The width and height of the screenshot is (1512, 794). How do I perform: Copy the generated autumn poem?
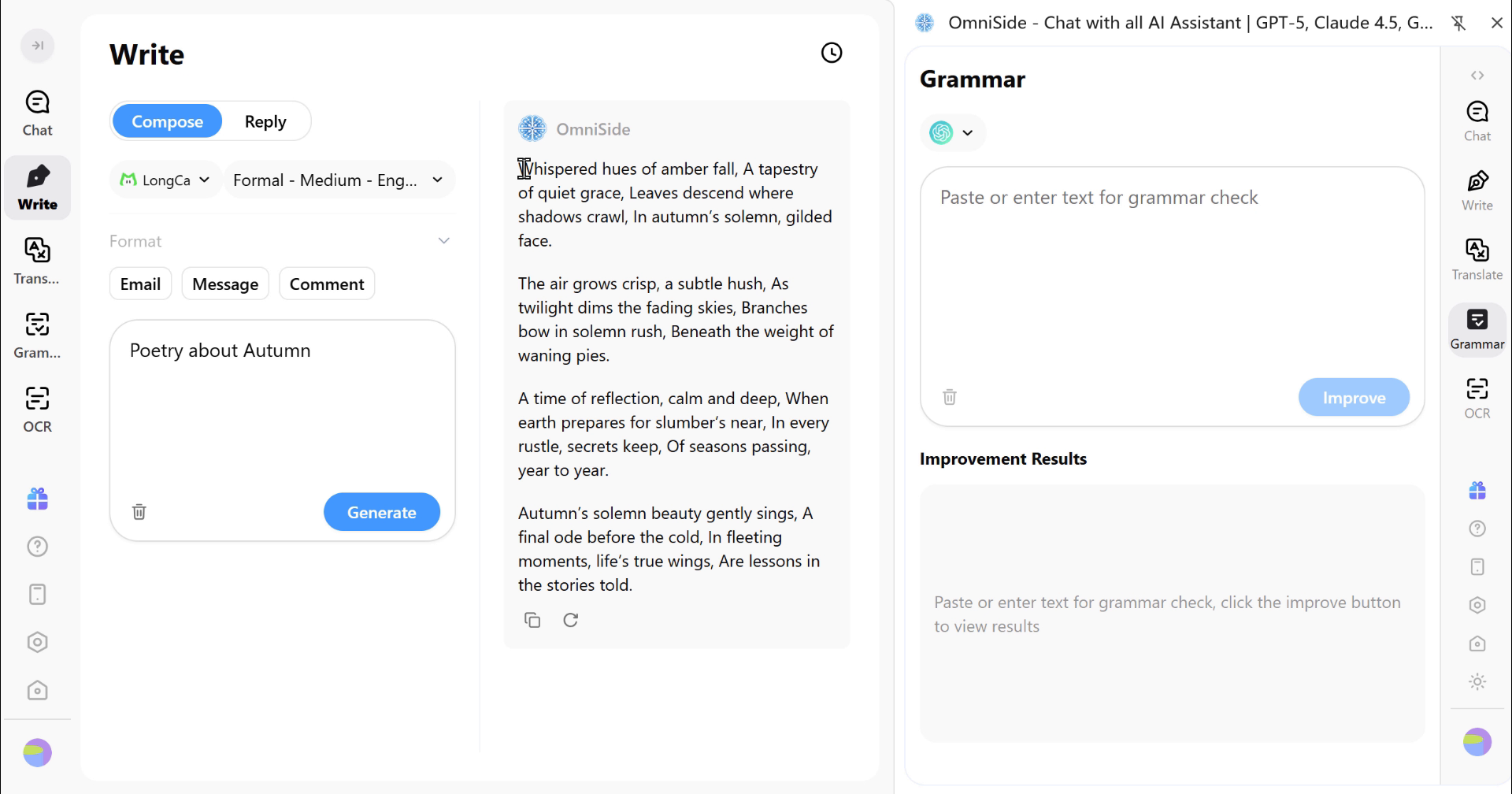pos(532,620)
